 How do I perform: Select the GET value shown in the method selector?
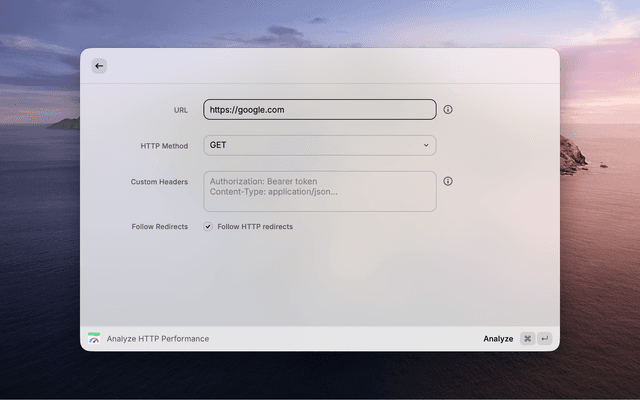point(218,146)
